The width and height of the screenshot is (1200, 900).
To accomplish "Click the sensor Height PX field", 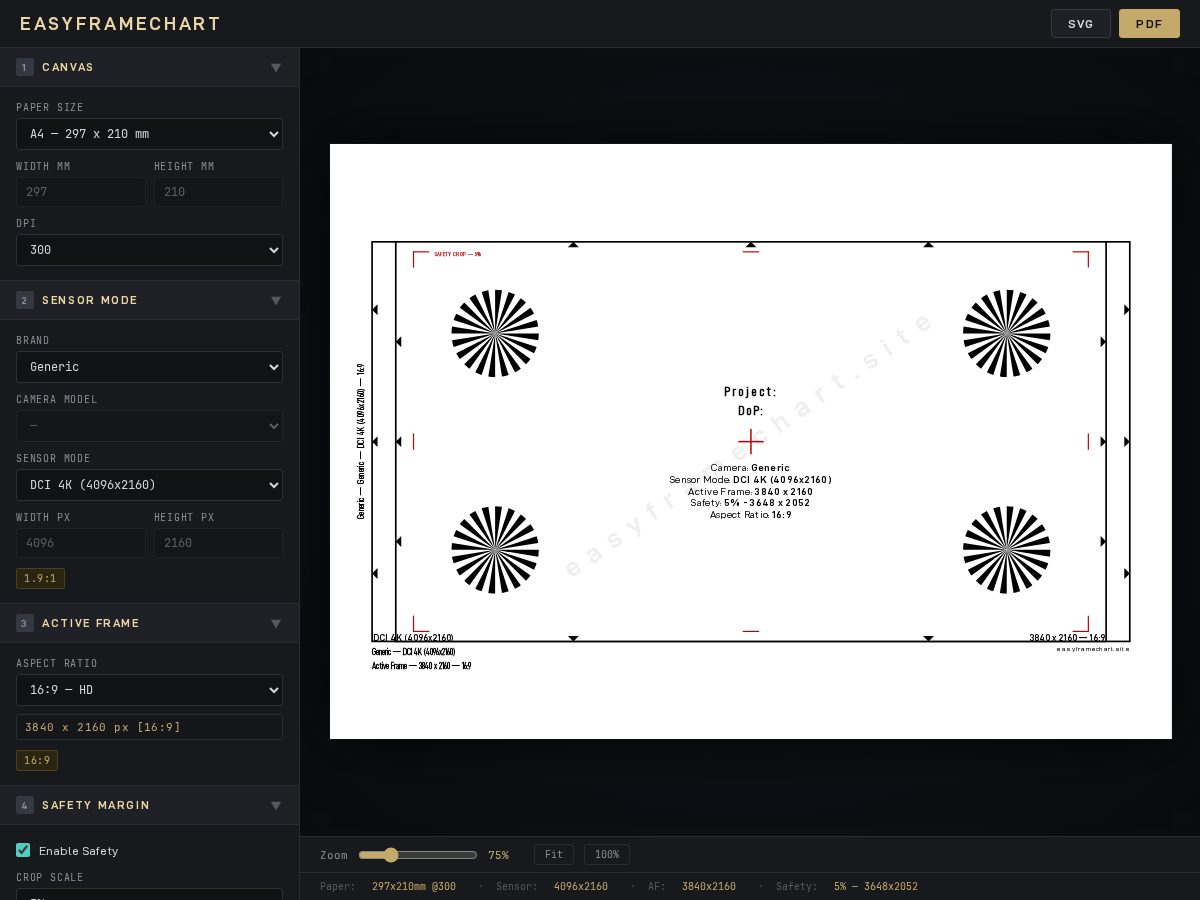I will click(x=218, y=543).
